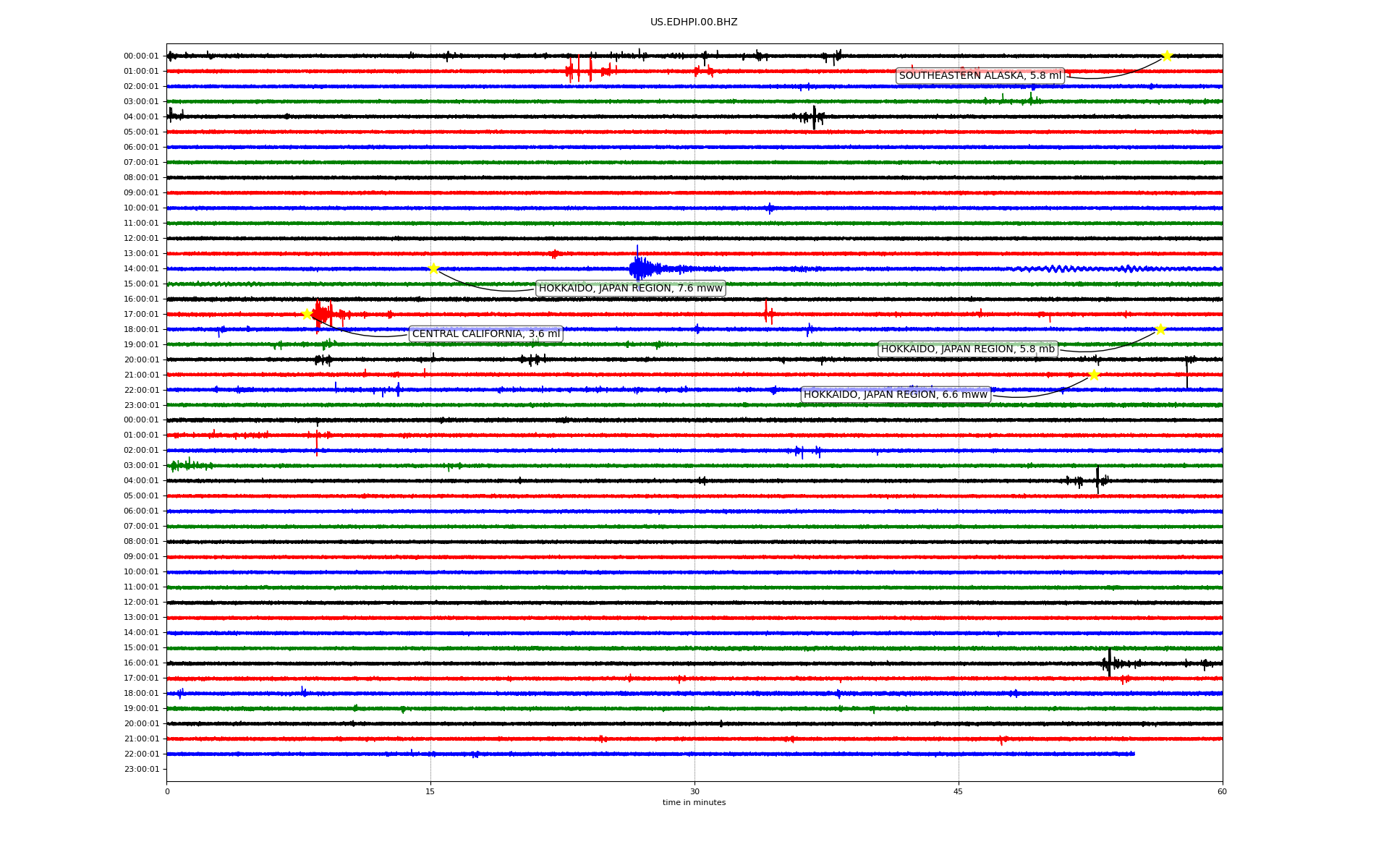Screen dimensions: 1389x868
Task: Click the end of the final blue 22:00:01 trace
Action: pos(1133,754)
